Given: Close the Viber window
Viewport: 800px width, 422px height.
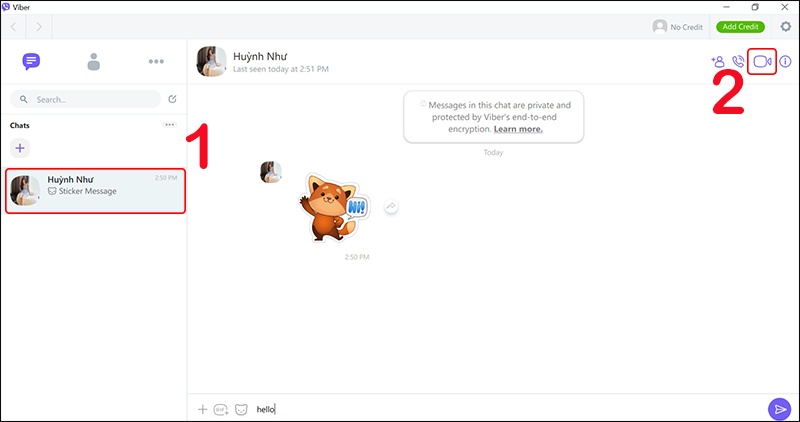Looking at the screenshot, I should [785, 7].
